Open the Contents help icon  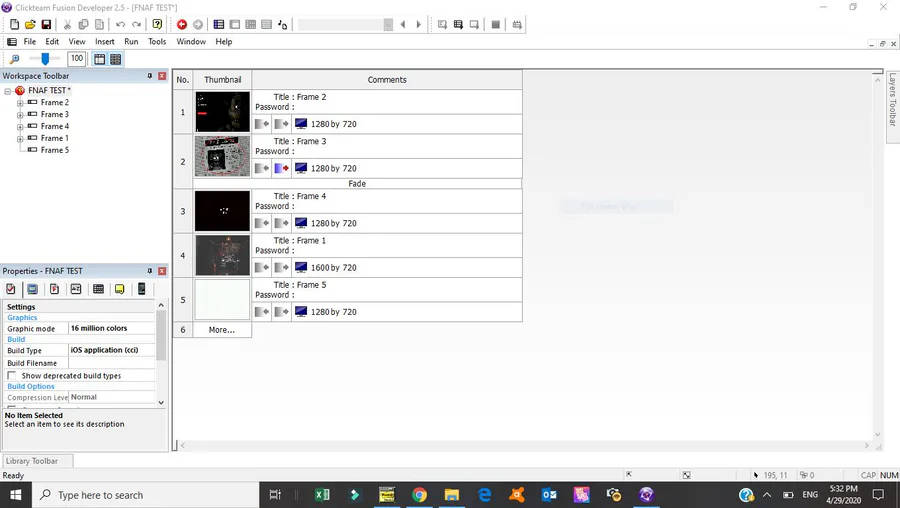[x=157, y=24]
